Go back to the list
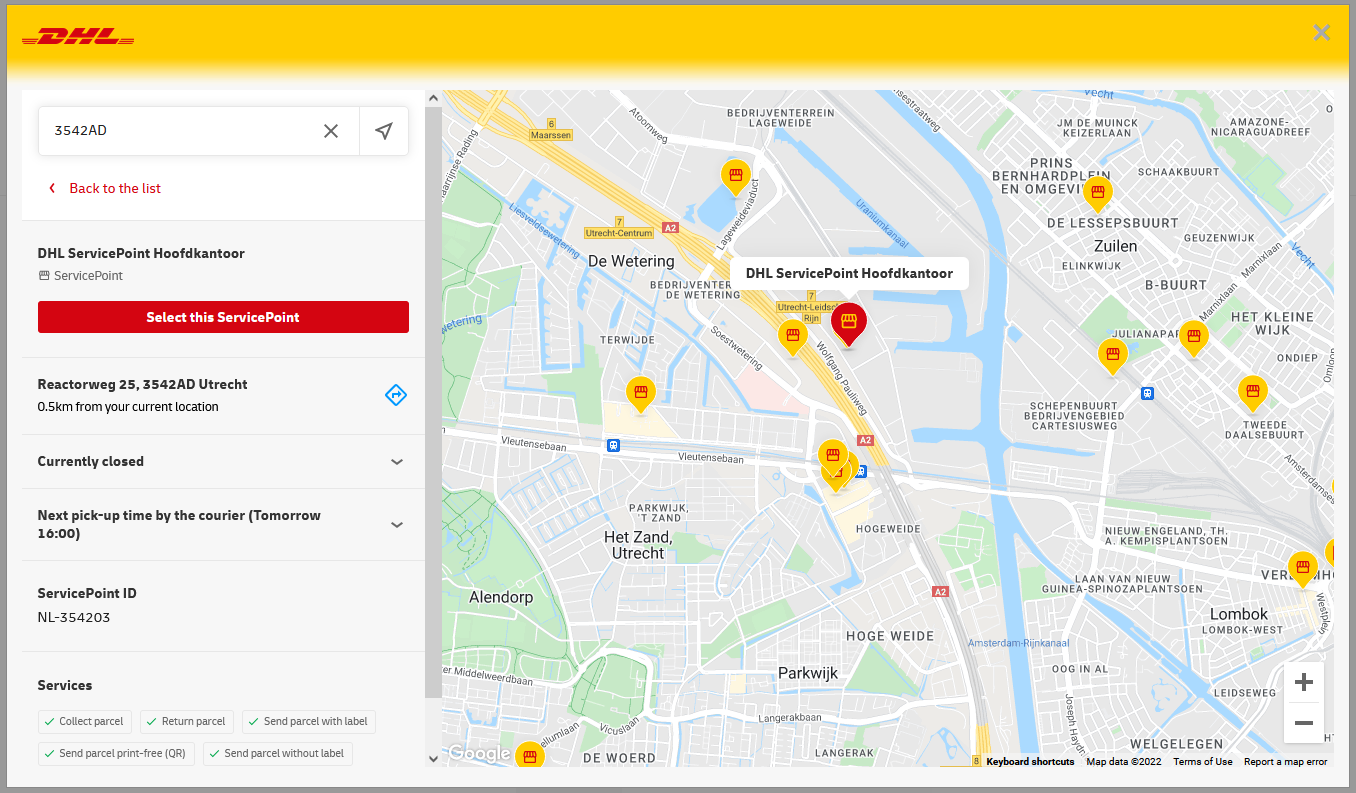 point(105,188)
